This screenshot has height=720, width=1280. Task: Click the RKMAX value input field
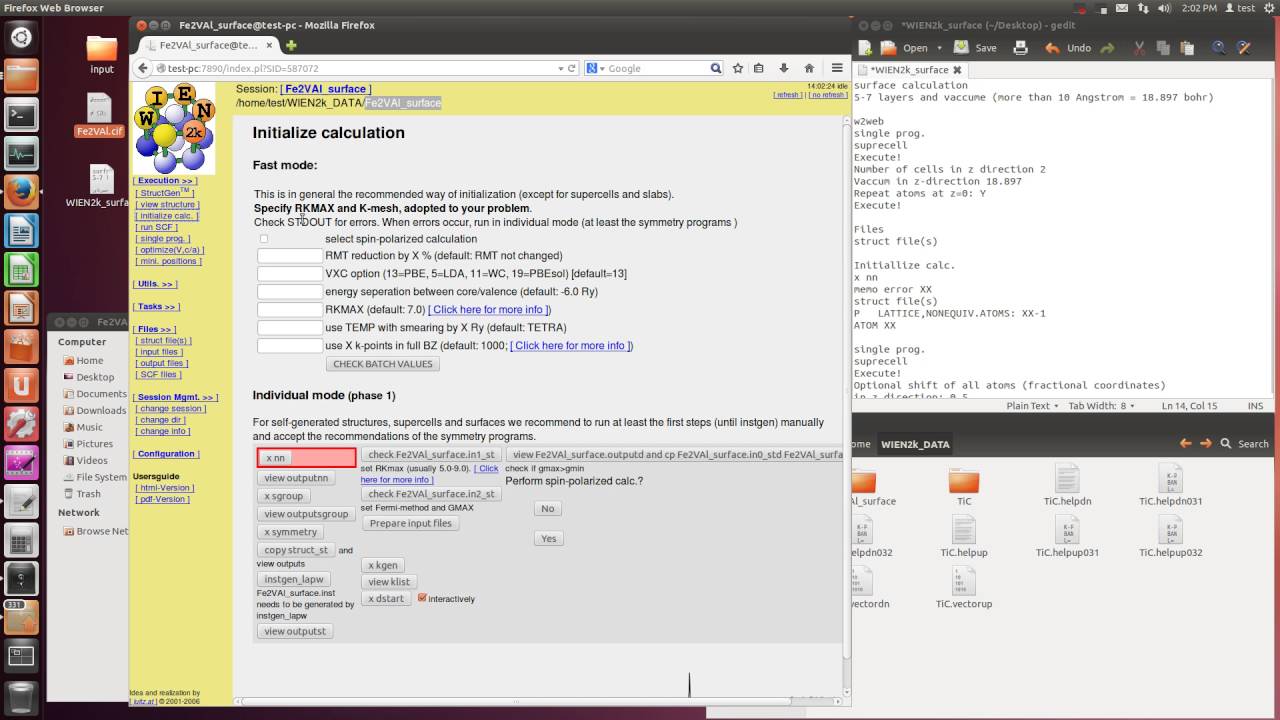click(x=290, y=310)
